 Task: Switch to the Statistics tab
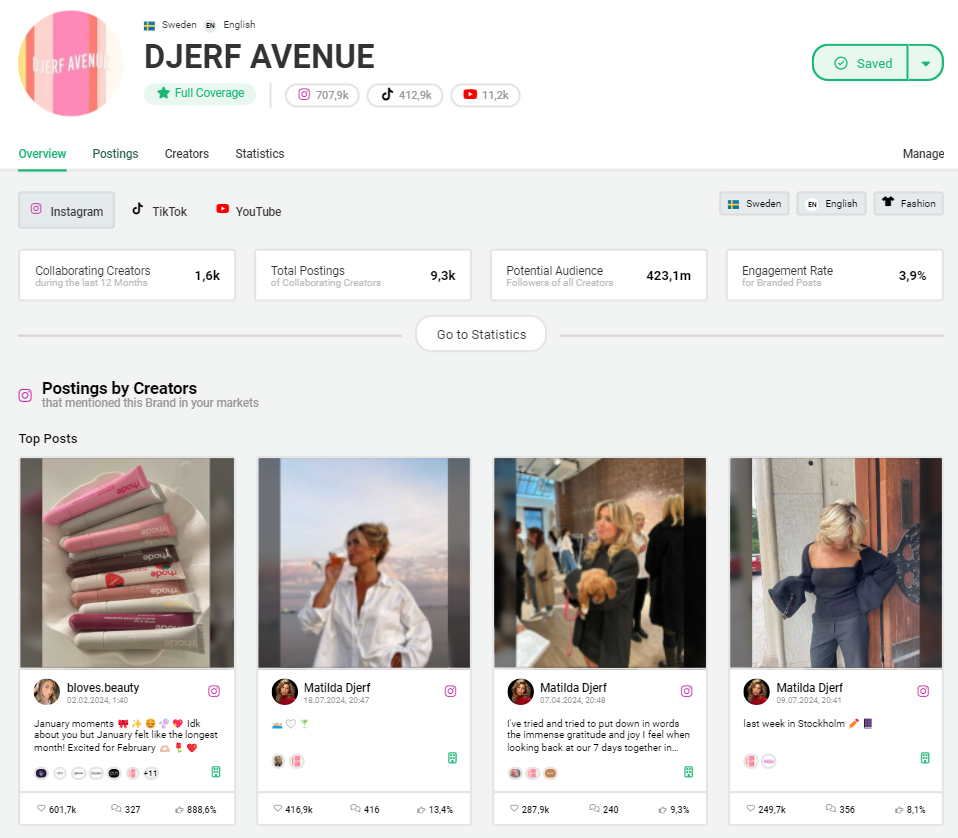(x=259, y=153)
